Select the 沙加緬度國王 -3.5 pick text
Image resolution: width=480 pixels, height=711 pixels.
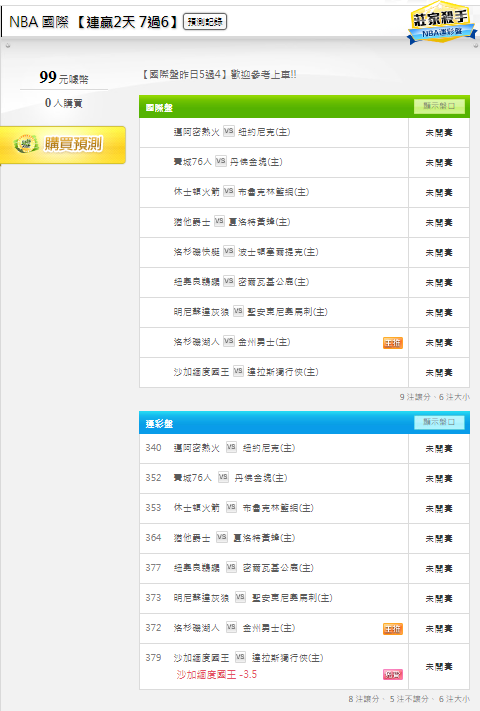tap(217, 675)
